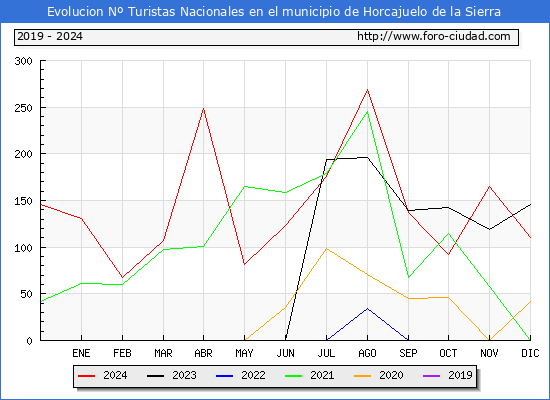Select the 2019 legend label

pyautogui.click(x=460, y=375)
